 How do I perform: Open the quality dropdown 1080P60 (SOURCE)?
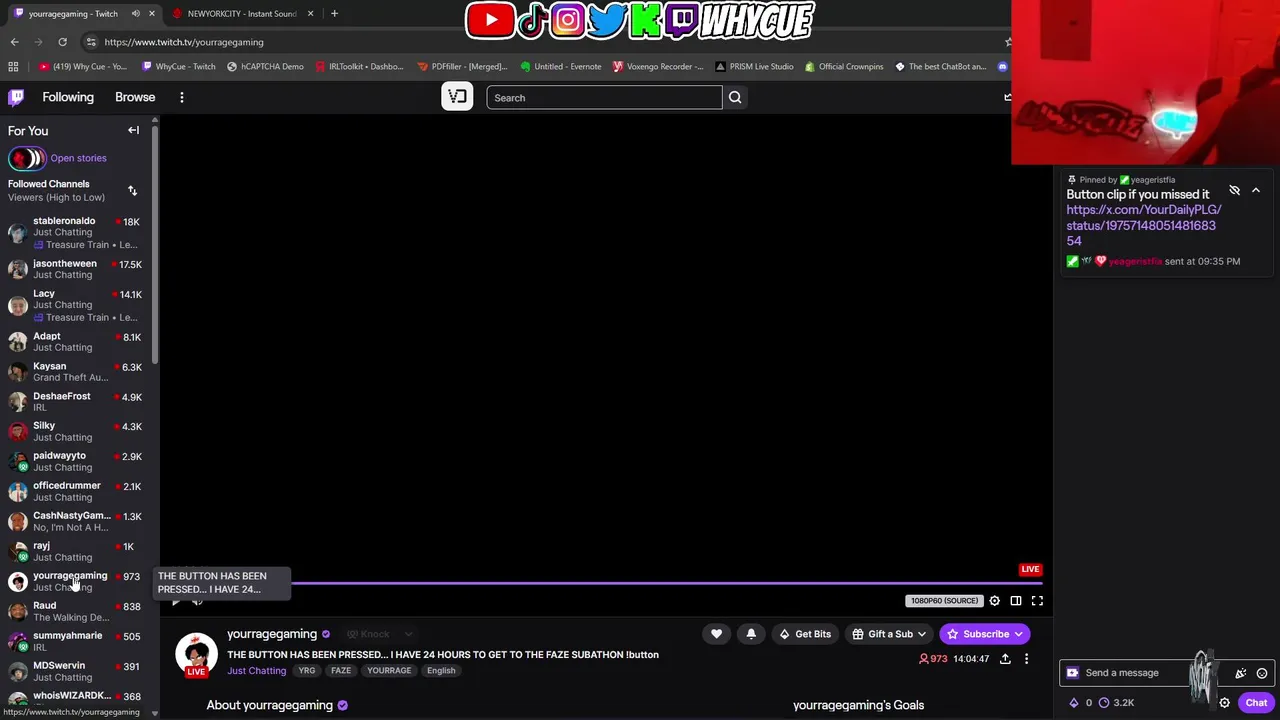point(944,601)
